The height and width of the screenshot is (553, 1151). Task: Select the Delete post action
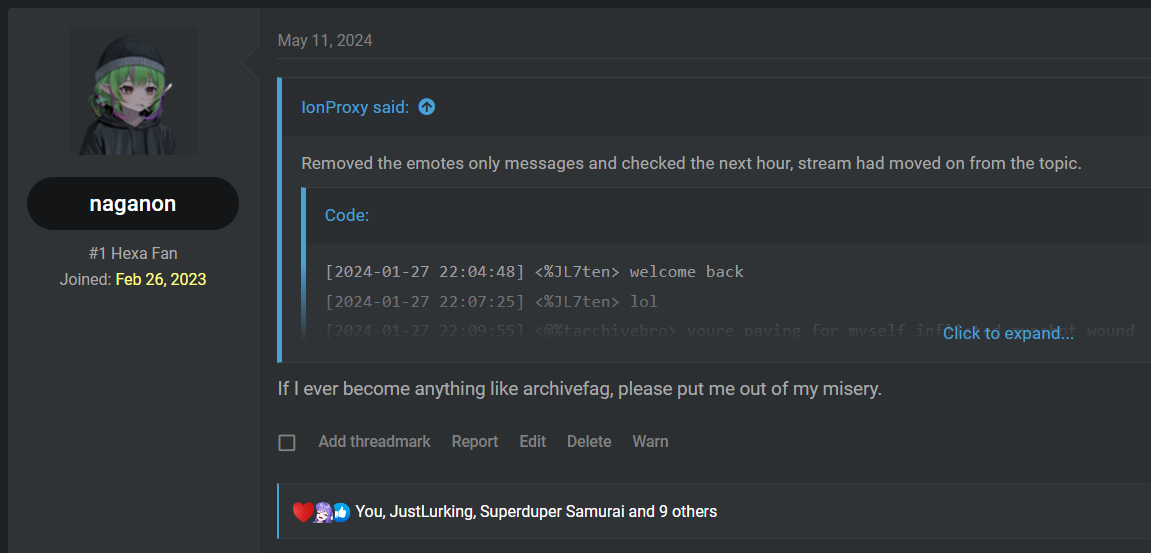point(589,441)
